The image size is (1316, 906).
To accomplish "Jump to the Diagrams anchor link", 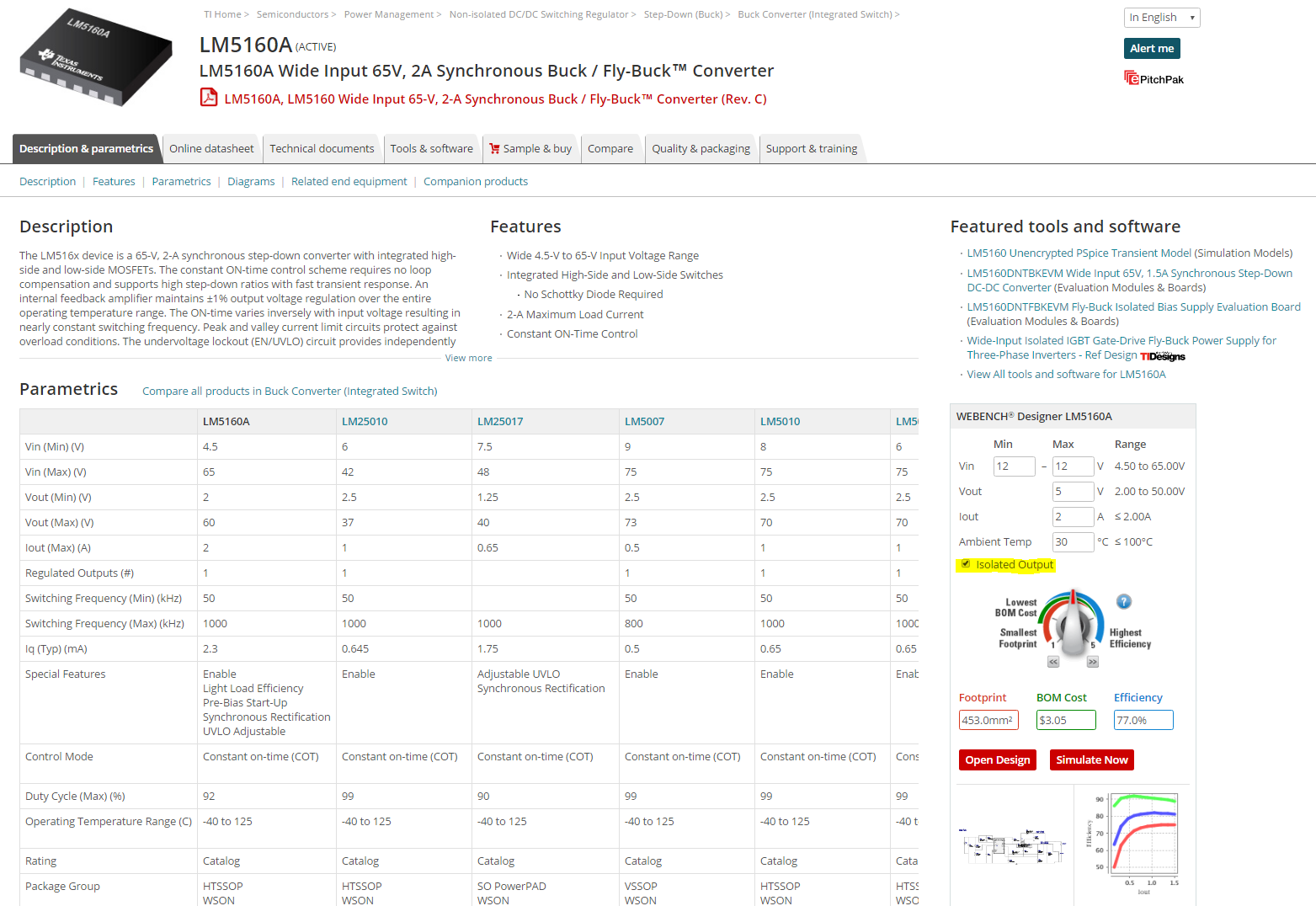I will point(251,181).
